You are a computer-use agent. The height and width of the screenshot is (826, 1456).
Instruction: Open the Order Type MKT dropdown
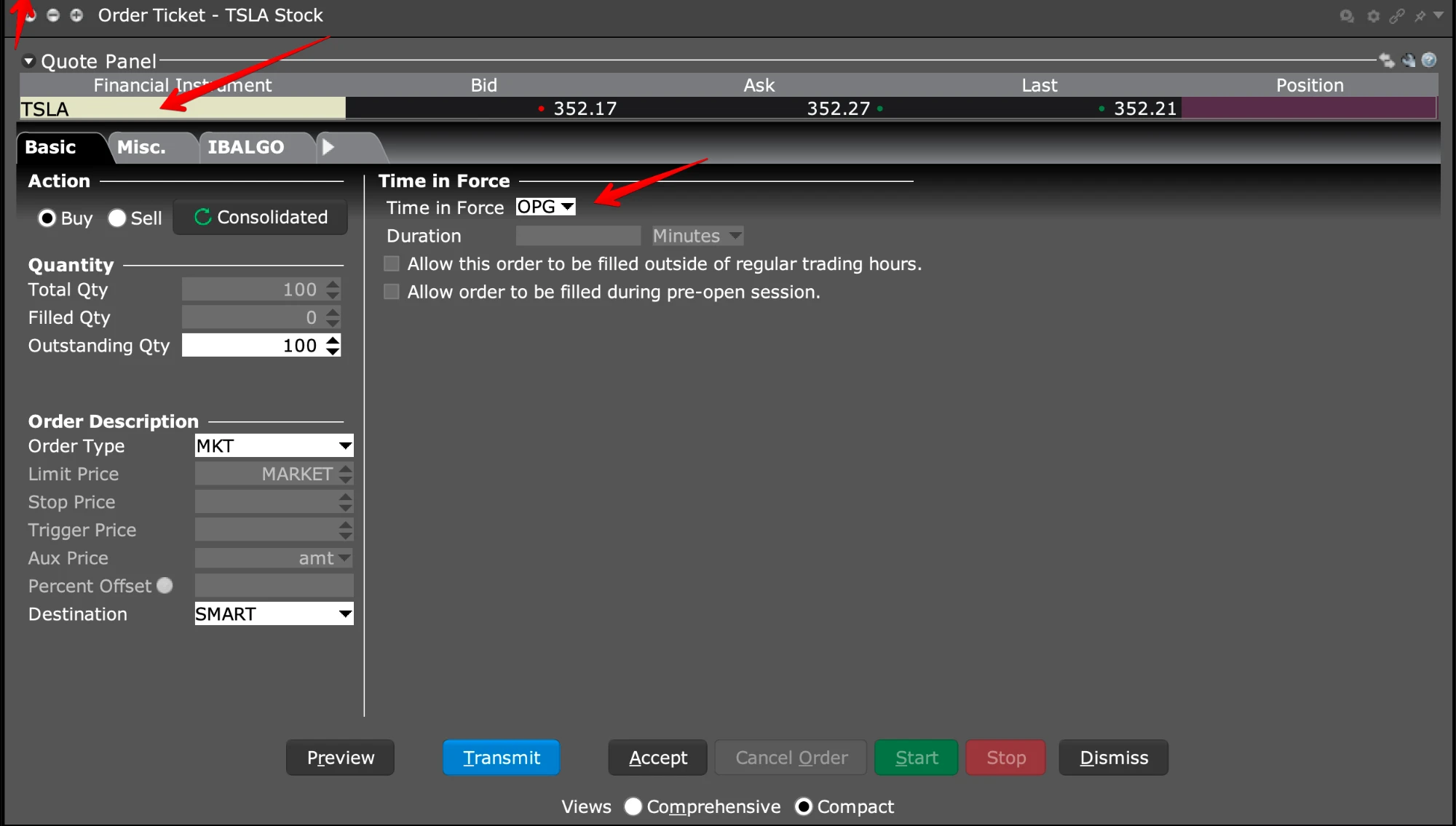coord(274,446)
